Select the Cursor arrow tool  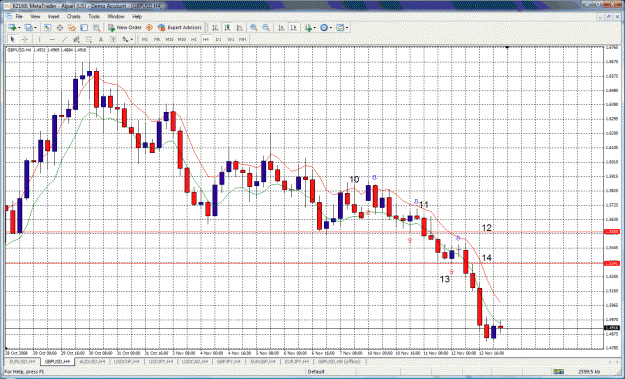point(12,39)
